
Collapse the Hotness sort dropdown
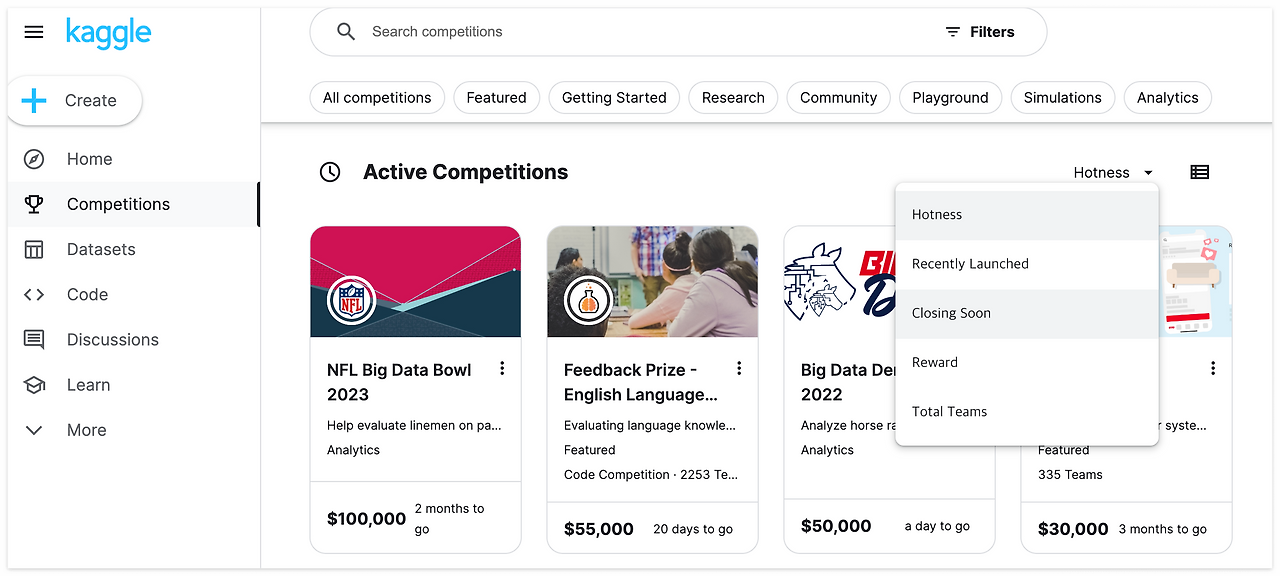[1112, 172]
